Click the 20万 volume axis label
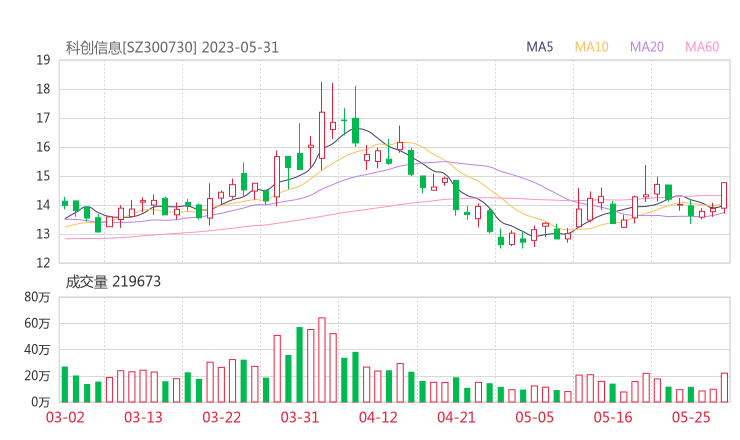740x440 pixels. 37,376
